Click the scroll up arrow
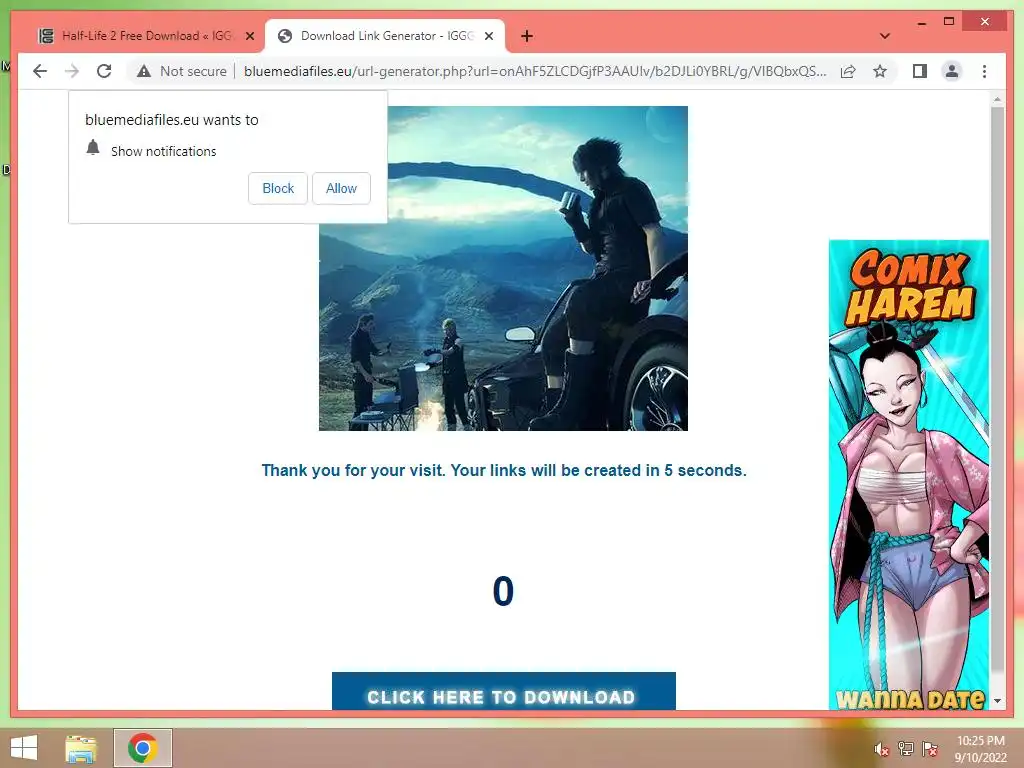 tap(997, 99)
